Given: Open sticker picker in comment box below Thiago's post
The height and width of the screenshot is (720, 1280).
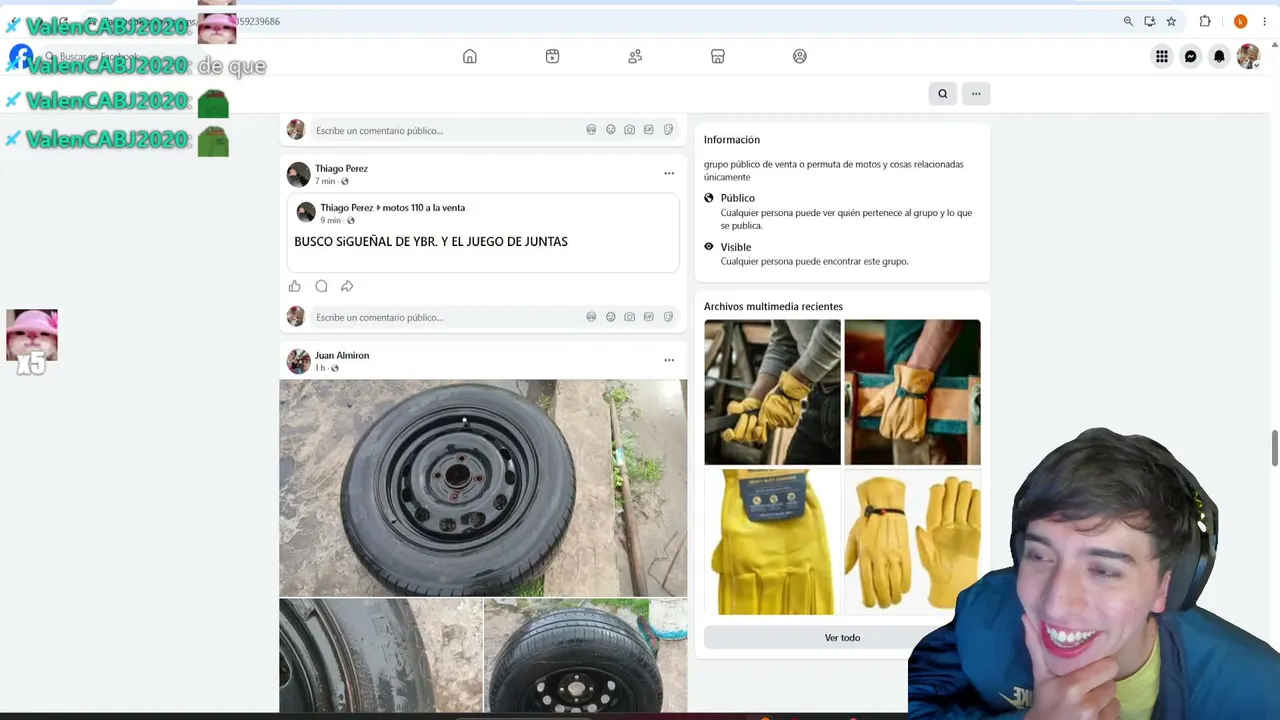Looking at the screenshot, I should pyautogui.click(x=668, y=317).
